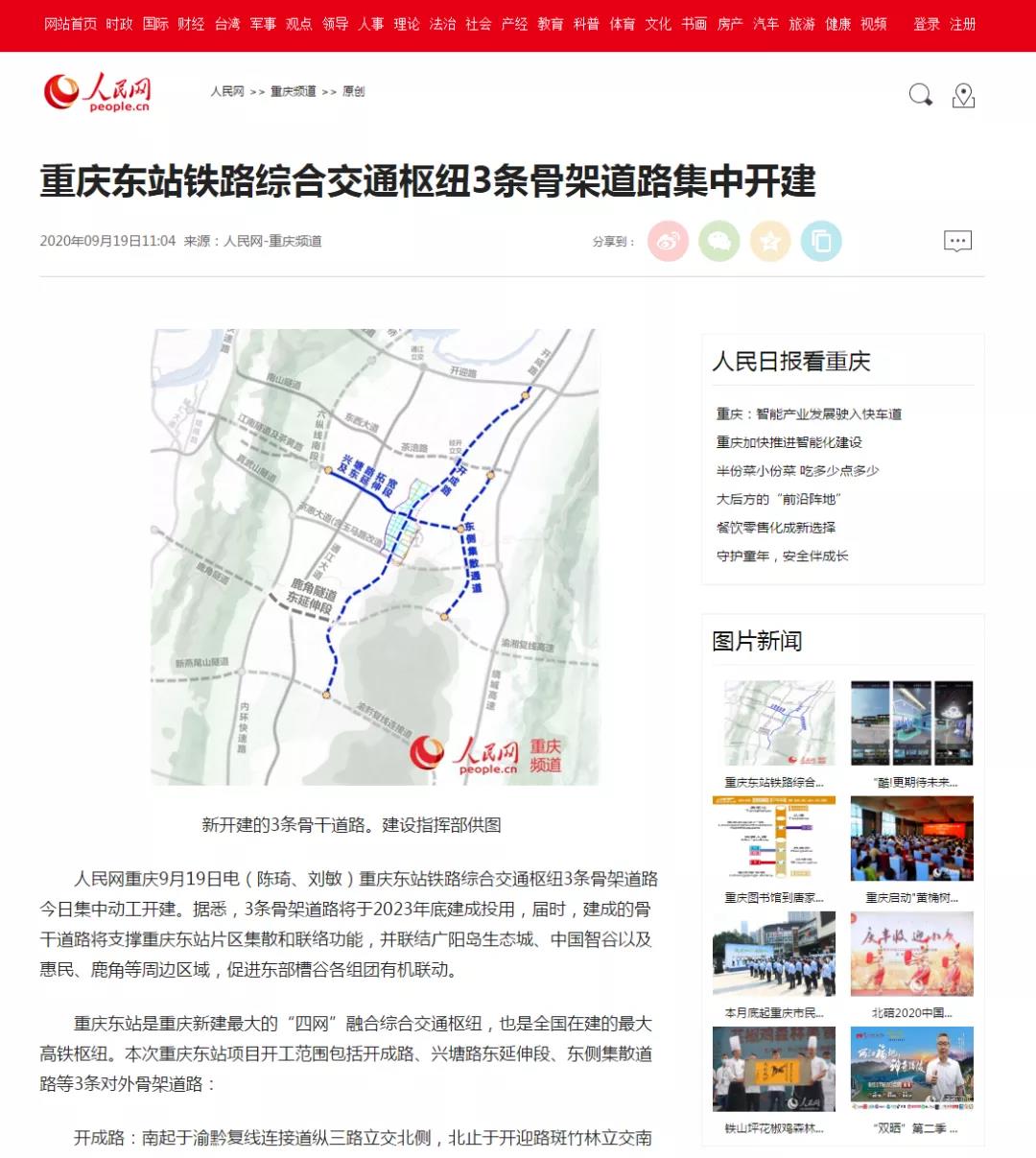Go to the 法治 section
The width and height of the screenshot is (1036, 1158).
pos(443,24)
